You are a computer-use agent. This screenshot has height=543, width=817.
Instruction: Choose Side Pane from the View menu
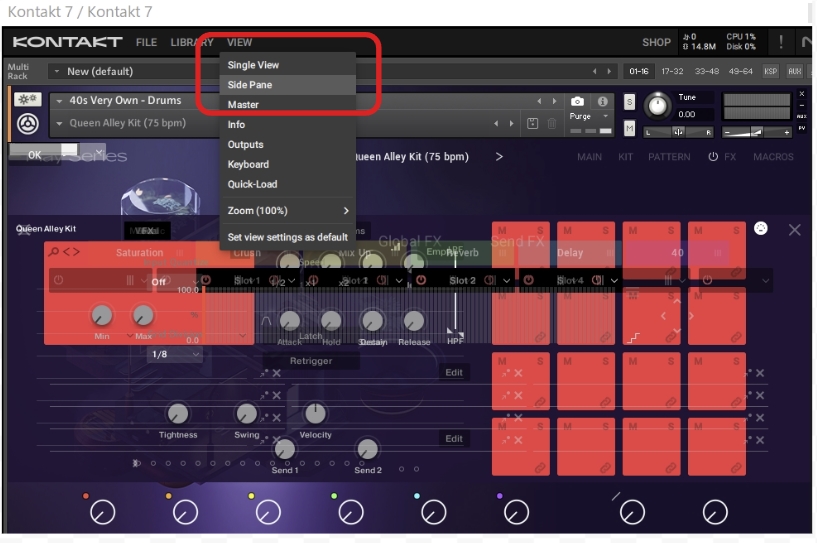pyautogui.click(x=288, y=84)
